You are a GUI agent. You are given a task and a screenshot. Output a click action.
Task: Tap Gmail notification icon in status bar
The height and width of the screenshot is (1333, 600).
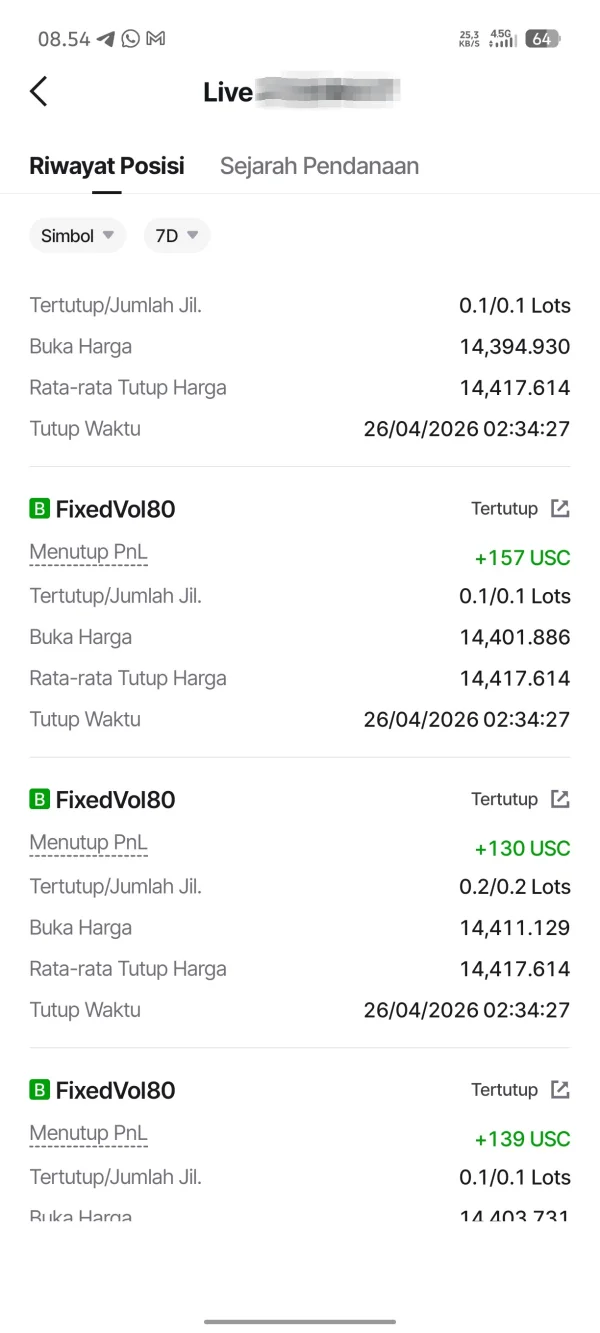pyautogui.click(x=155, y=39)
